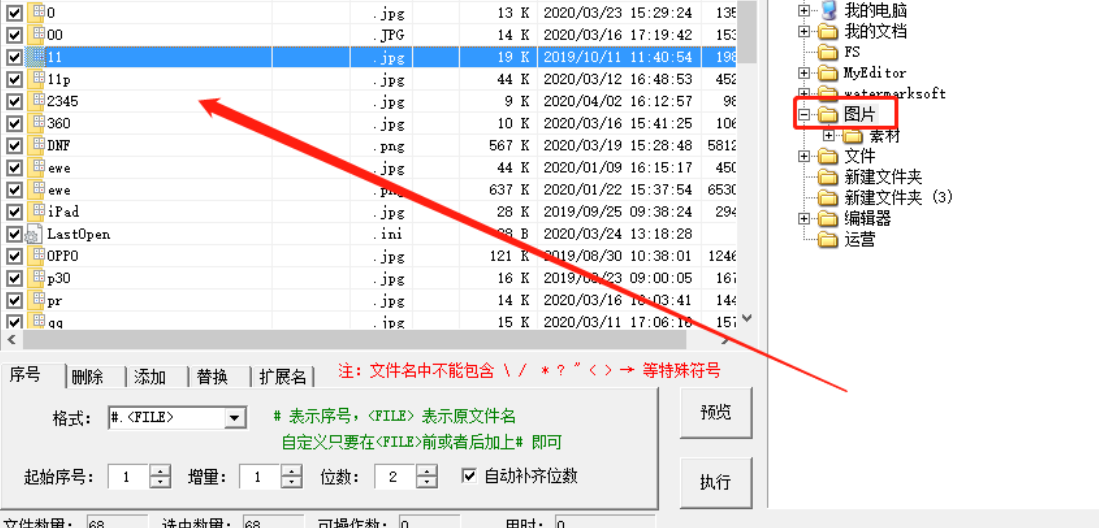Decrease 增量 using down arrow
Screen dimensions: 1099x528
292,482
